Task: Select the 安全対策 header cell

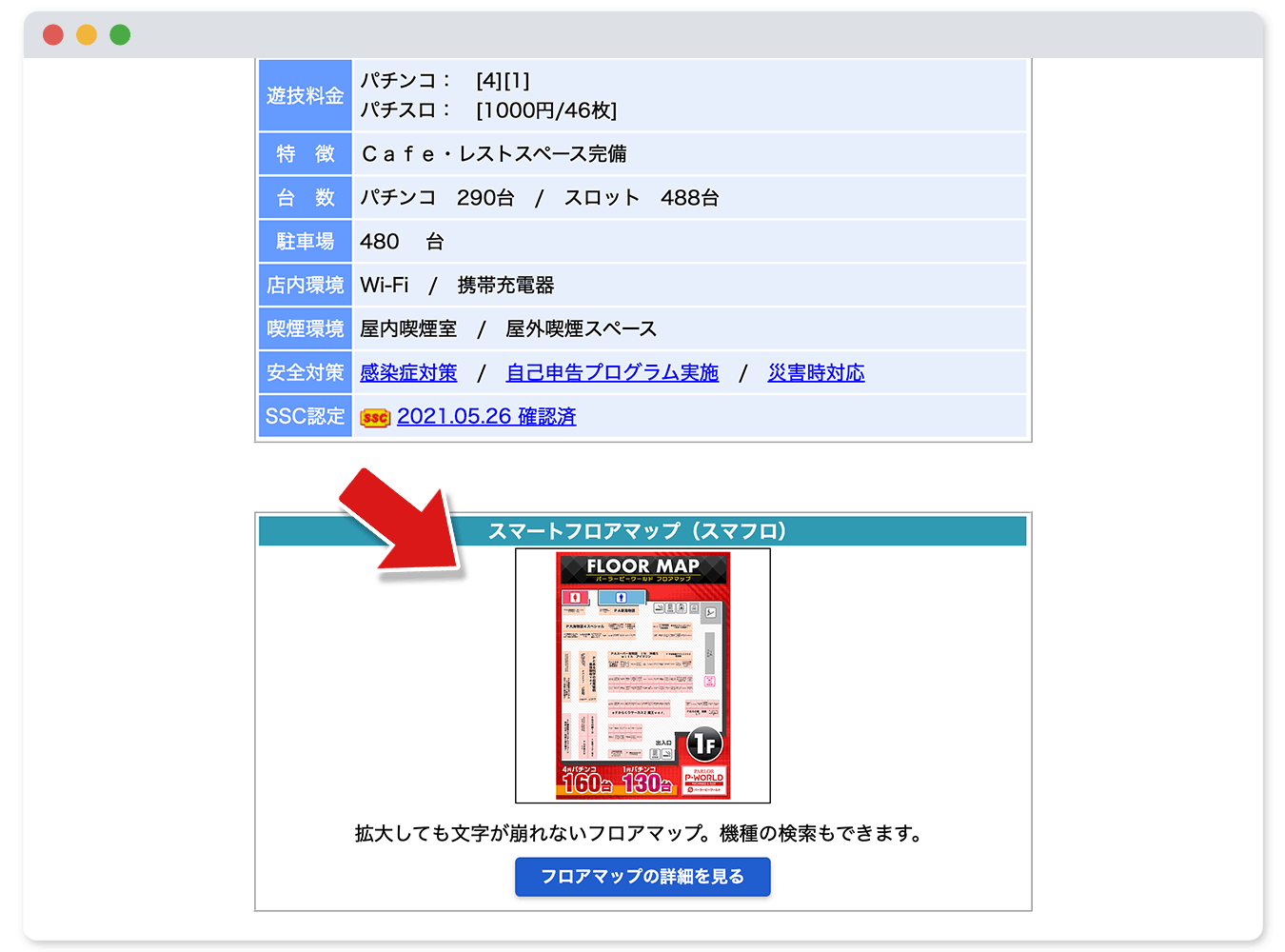Action: (x=306, y=373)
